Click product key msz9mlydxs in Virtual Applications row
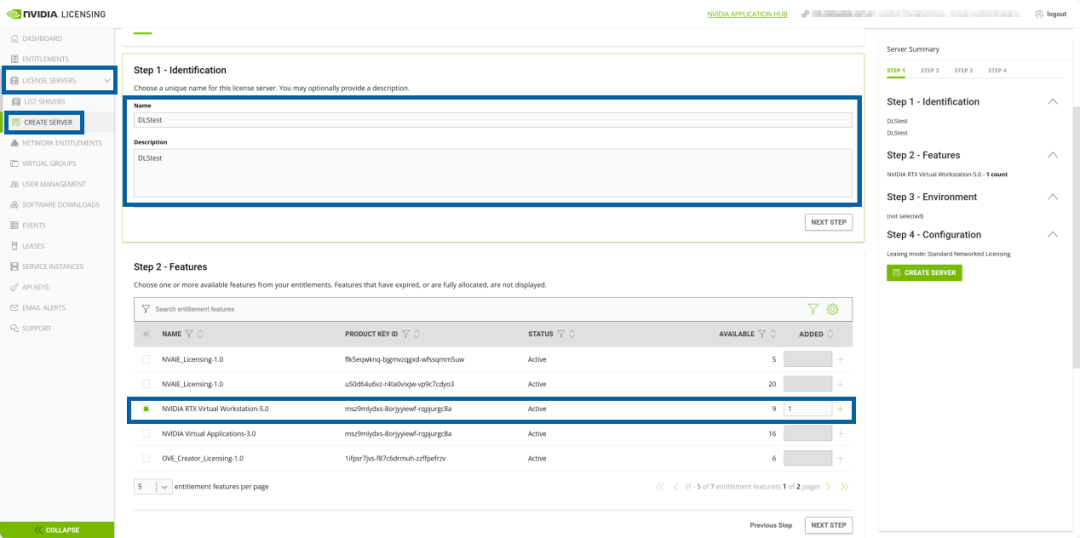The width and height of the screenshot is (1080, 538). (398, 433)
